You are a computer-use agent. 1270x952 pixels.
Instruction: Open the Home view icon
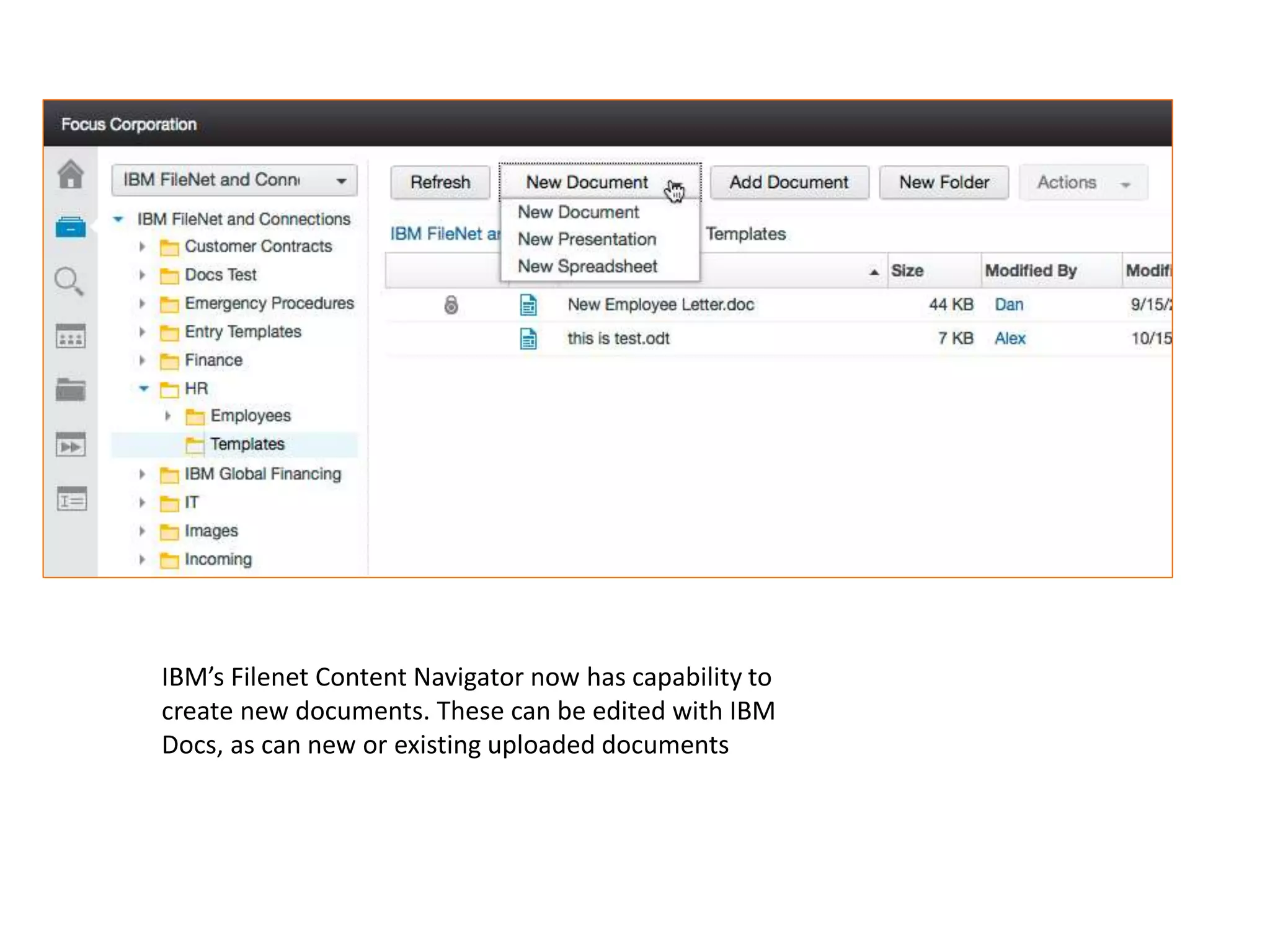[x=71, y=174]
